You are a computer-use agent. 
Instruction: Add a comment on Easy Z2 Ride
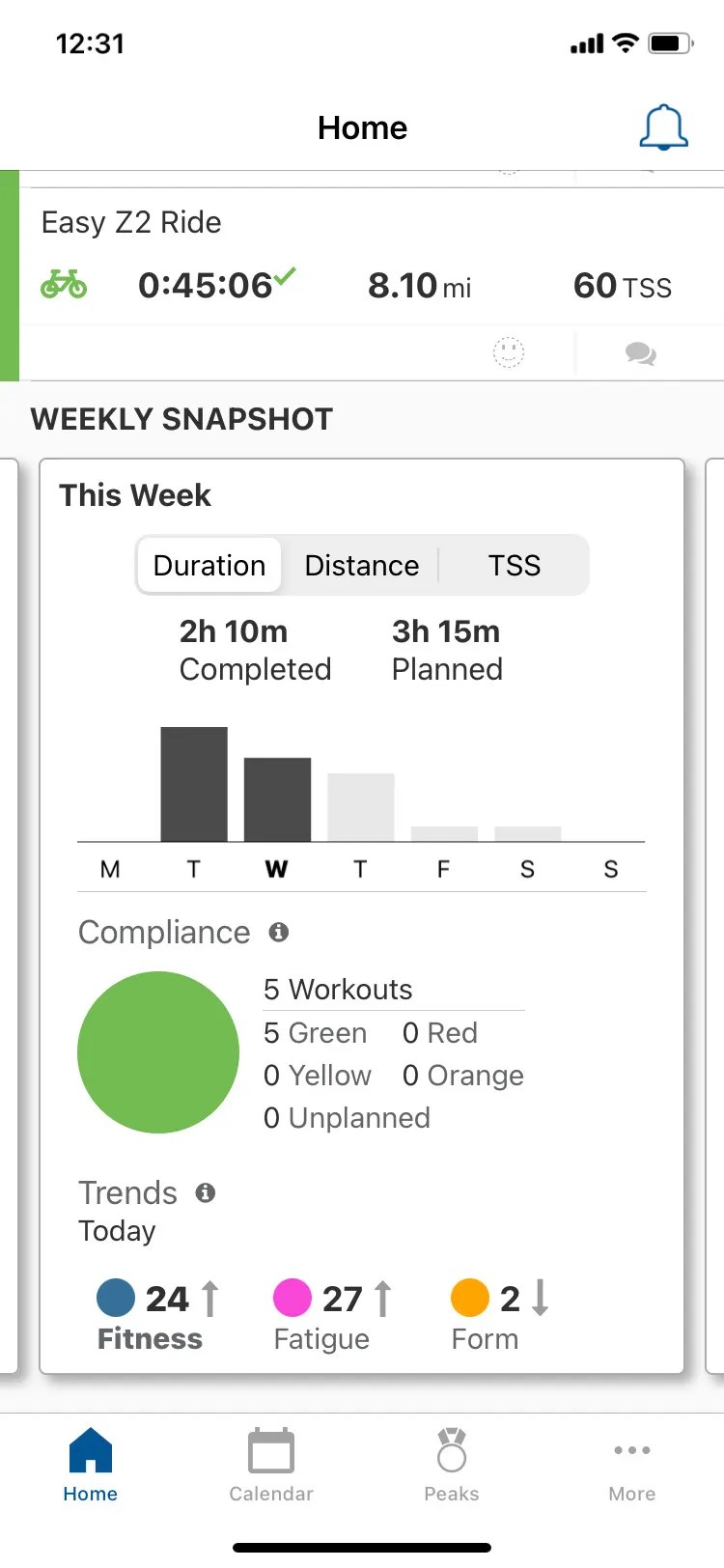click(x=641, y=352)
